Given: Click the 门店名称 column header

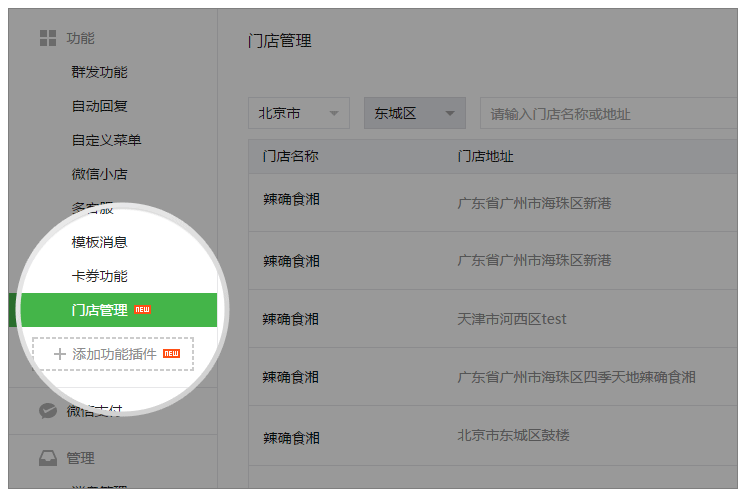Looking at the screenshot, I should (290, 157).
